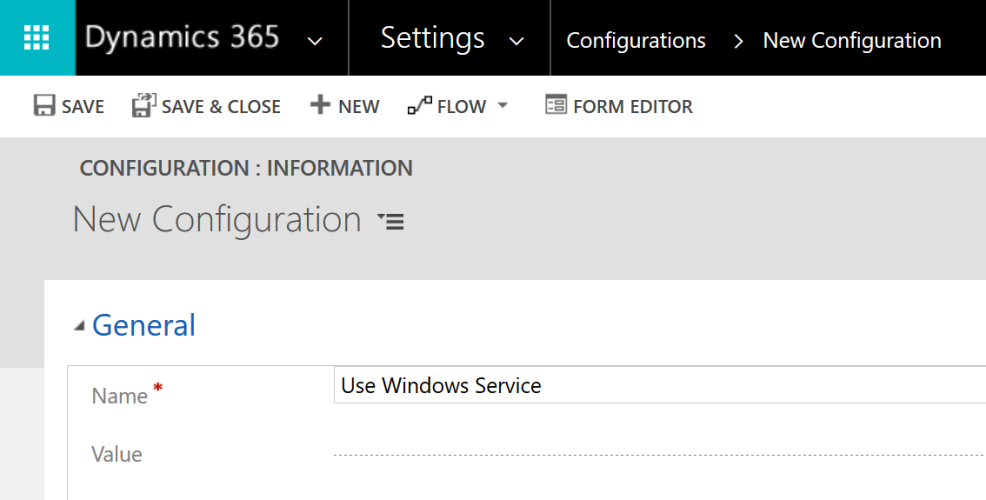This screenshot has height=500, width=986.
Task: Collapse the General section triangle
Action: pyautogui.click(x=79, y=326)
